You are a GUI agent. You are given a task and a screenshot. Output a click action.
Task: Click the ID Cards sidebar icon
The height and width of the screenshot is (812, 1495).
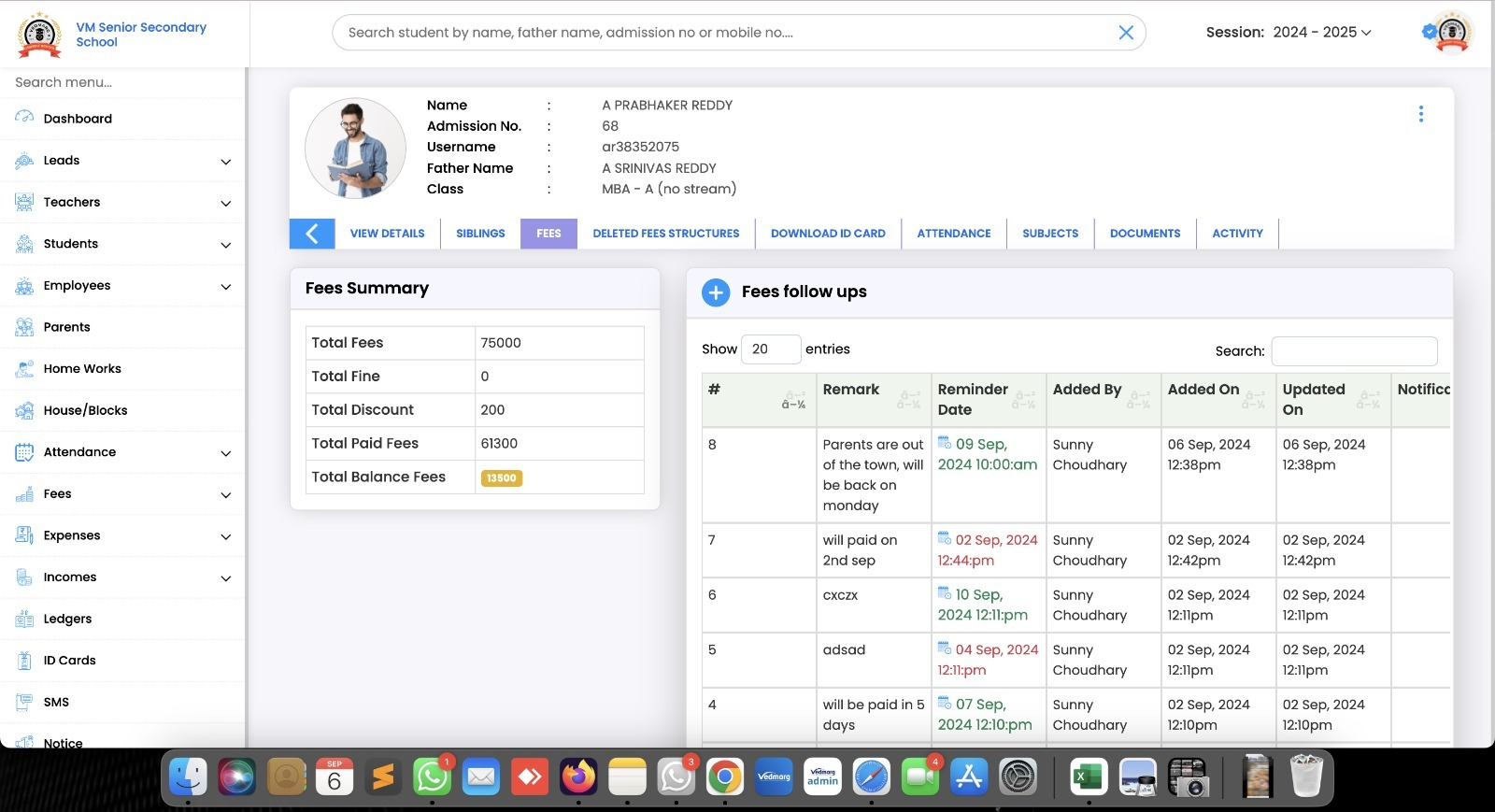(24, 661)
